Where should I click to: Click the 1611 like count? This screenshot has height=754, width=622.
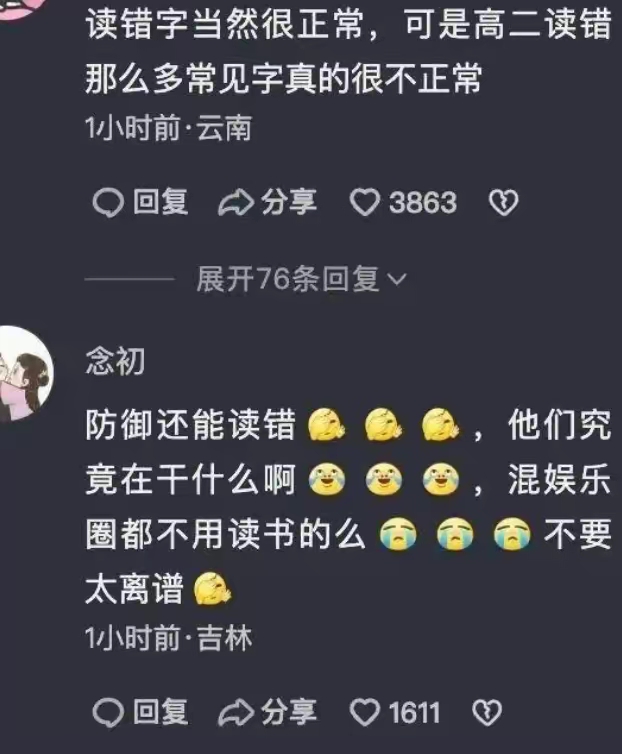[415, 712]
